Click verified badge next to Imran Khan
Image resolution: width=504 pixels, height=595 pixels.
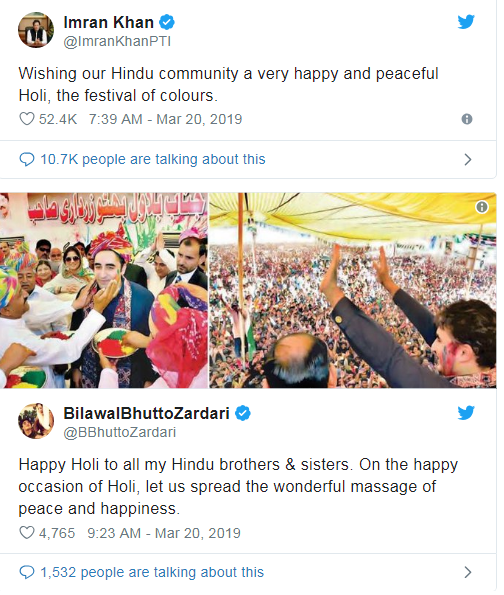coord(167,22)
